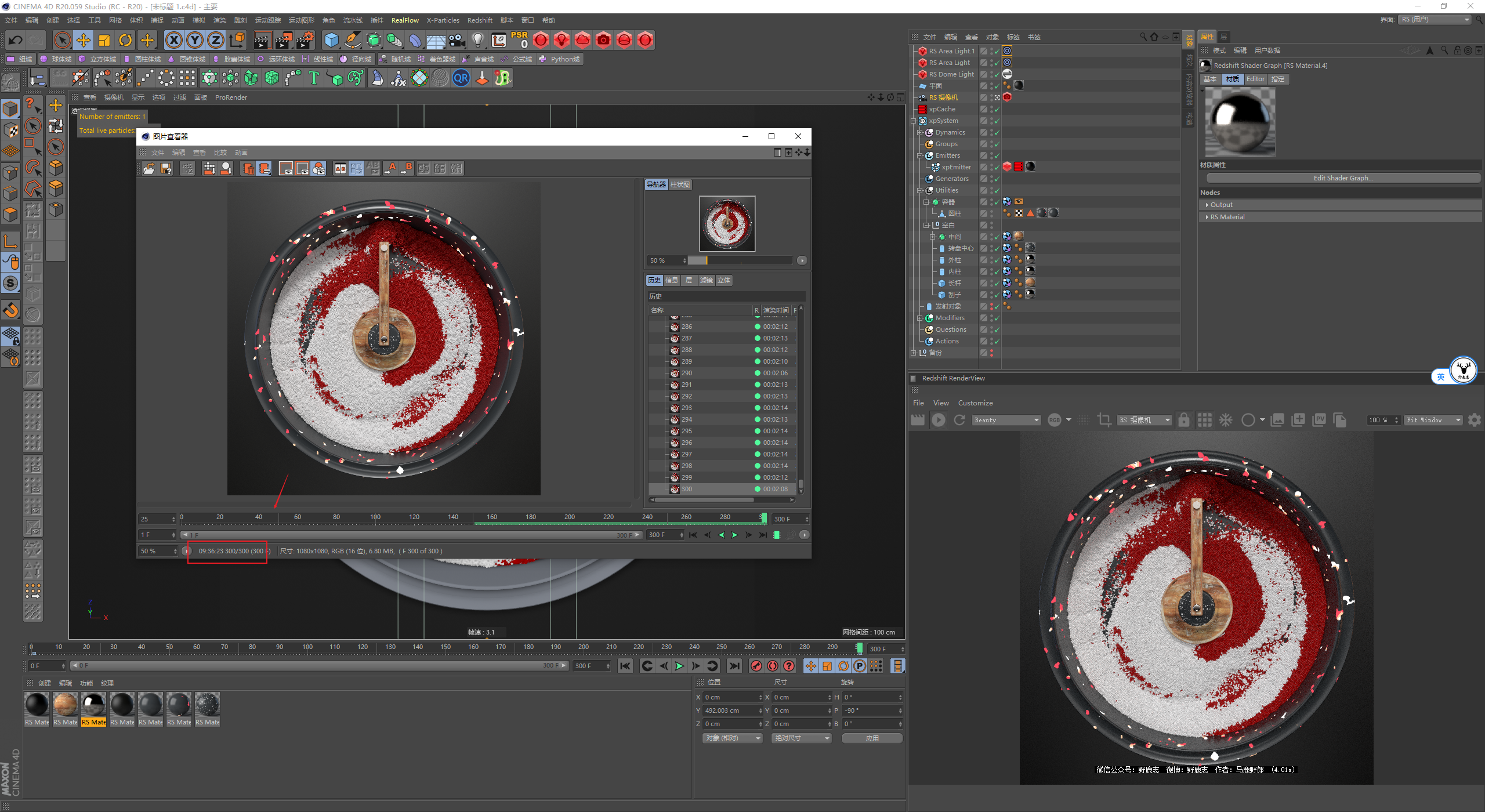Select the 基本 tab in attributes
Image resolution: width=1485 pixels, height=812 pixels.
pos(1210,79)
